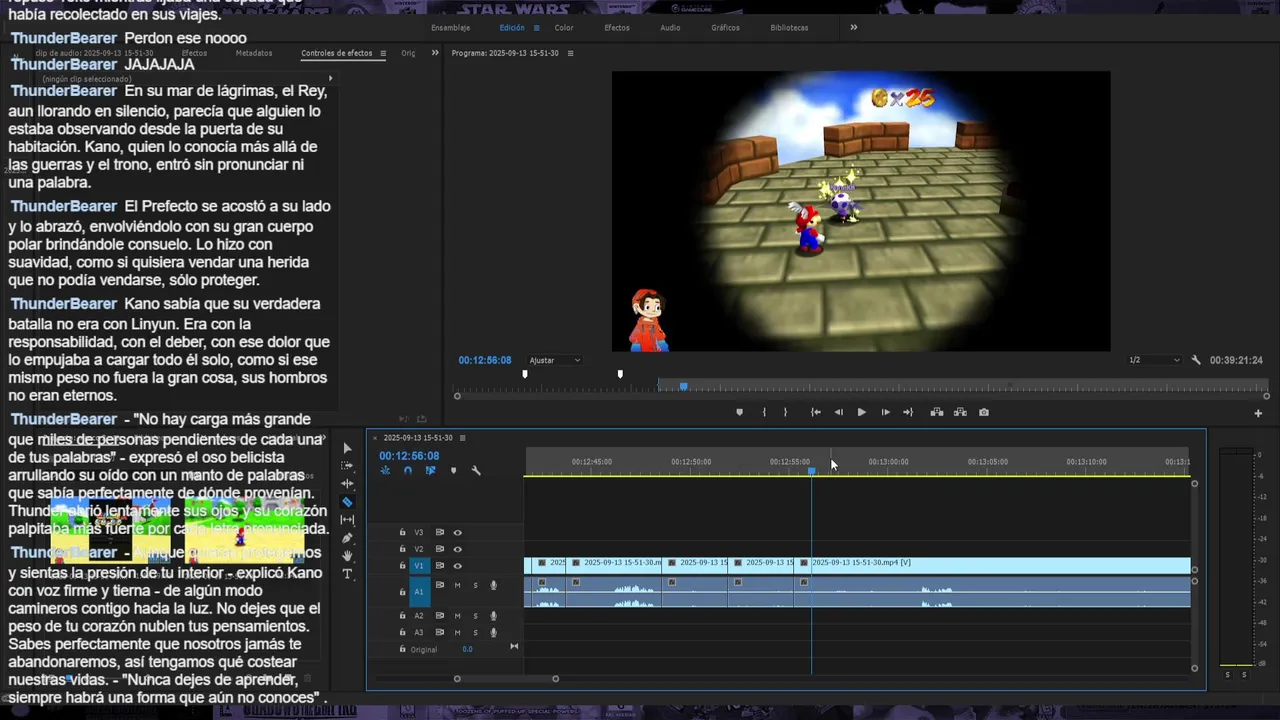Show hidden source panel tabs chevron

tap(435, 53)
